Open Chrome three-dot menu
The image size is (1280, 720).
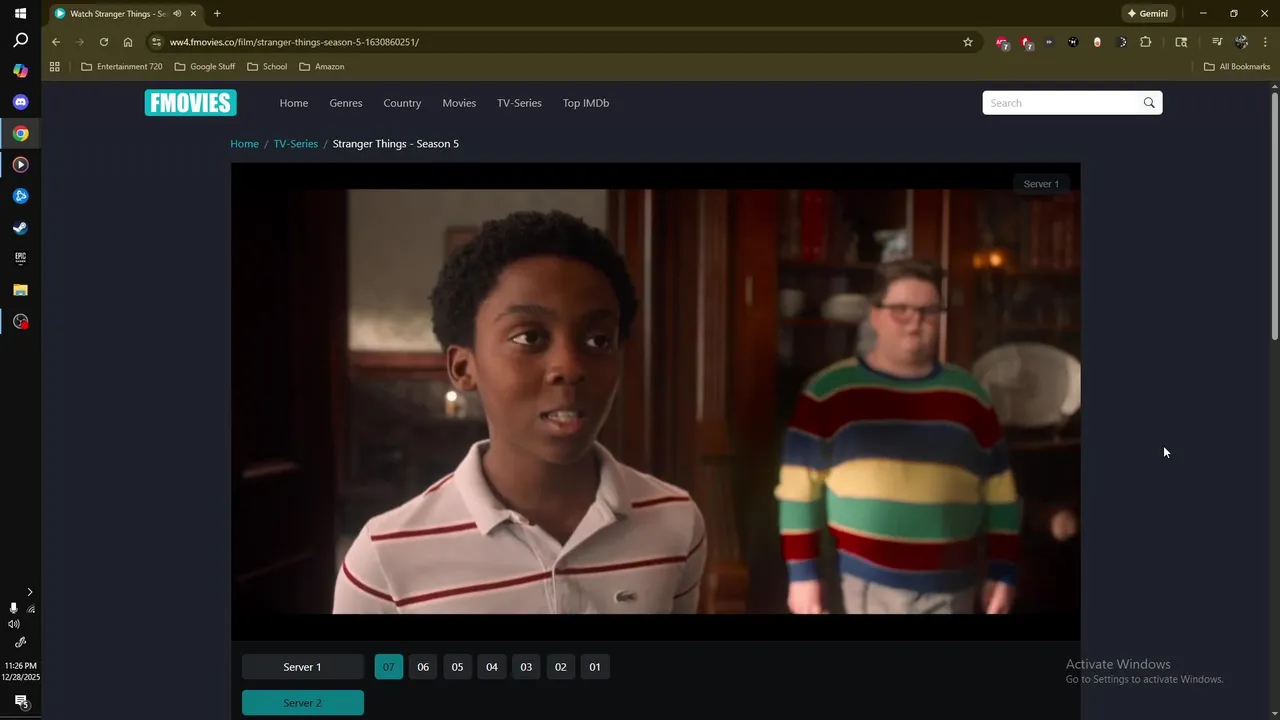click(x=1265, y=42)
